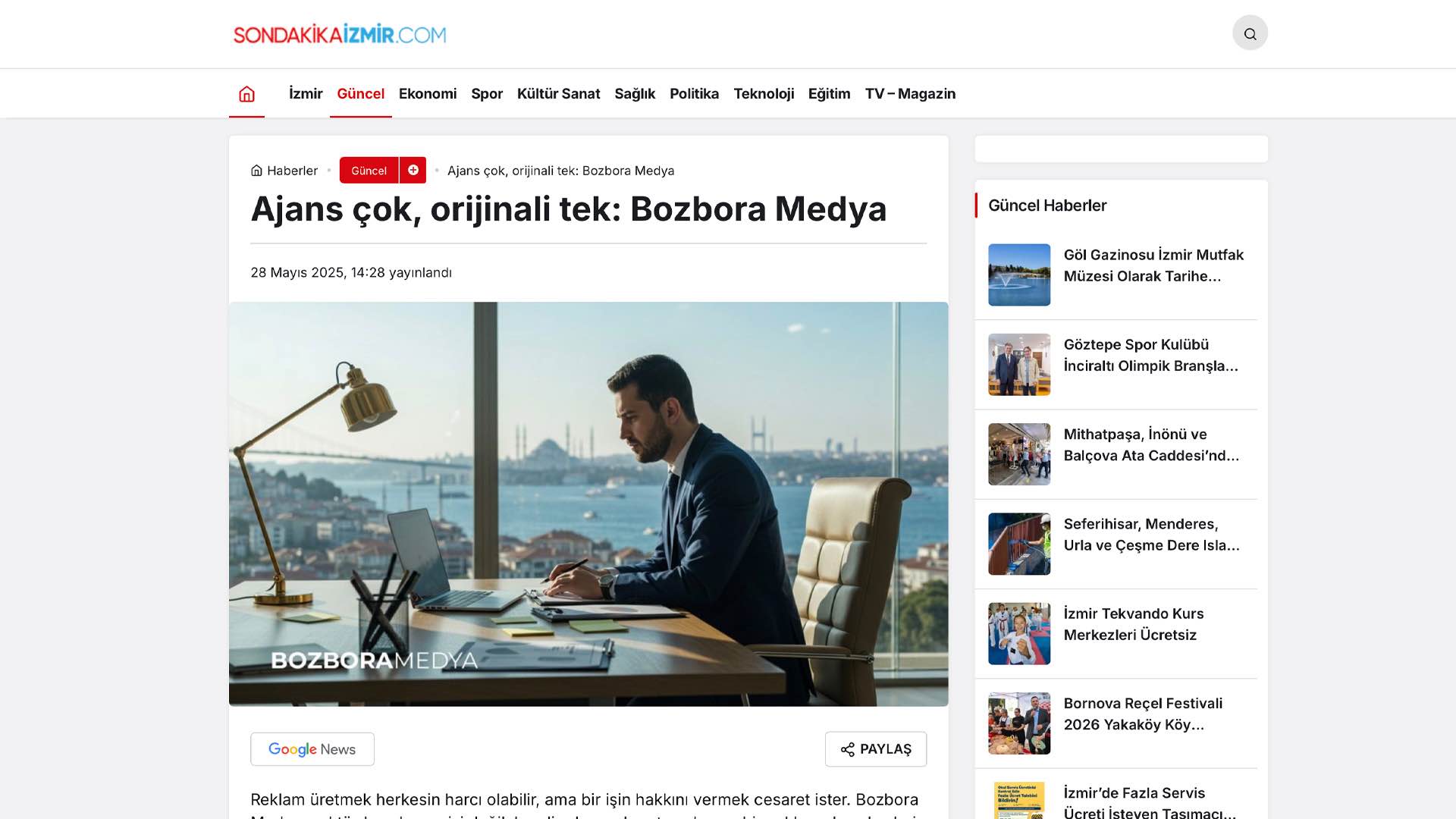Open the search icon in the header
Image resolution: width=1456 pixels, height=819 pixels.
(x=1250, y=33)
